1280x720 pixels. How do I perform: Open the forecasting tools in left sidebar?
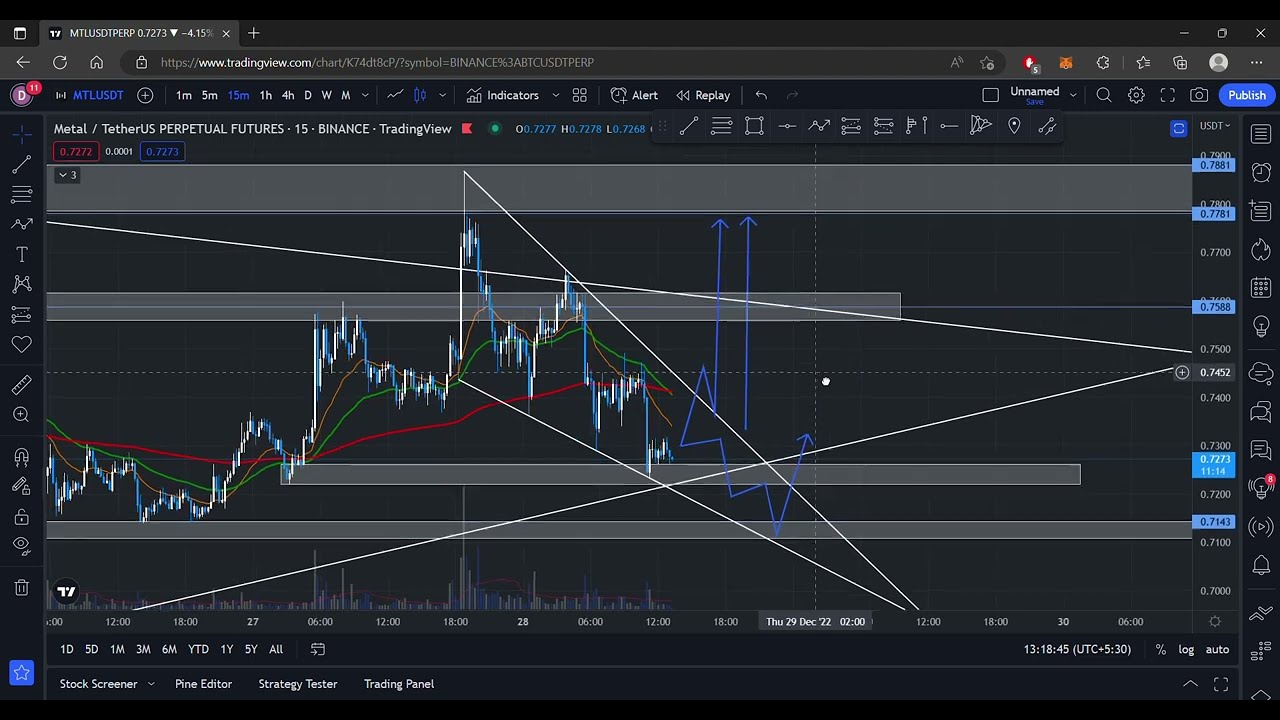(21, 315)
